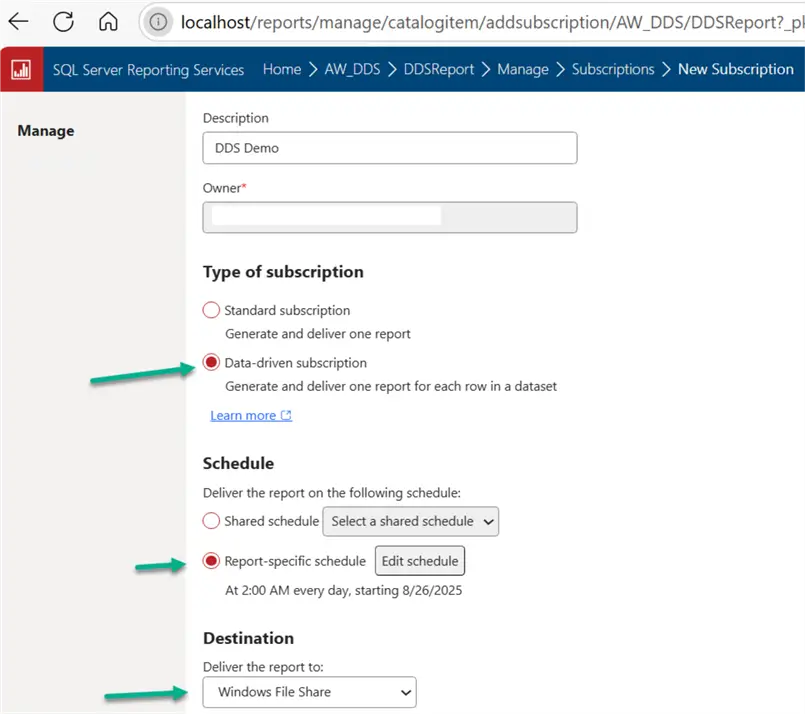
Task: Click the external link icon beside Learn more
Action: pos(286,416)
